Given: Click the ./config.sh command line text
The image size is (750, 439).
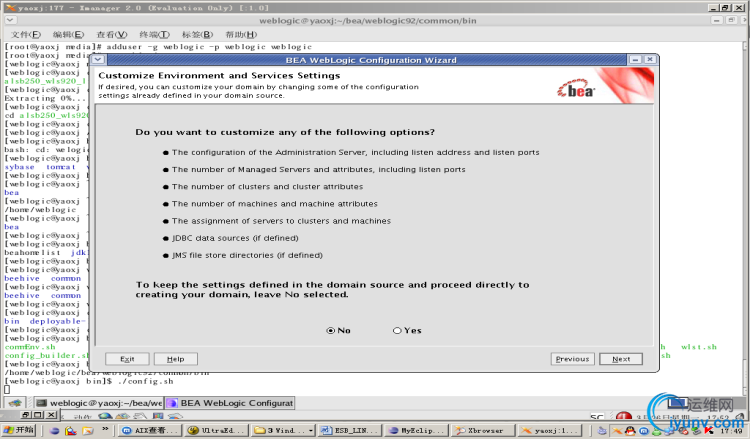Looking at the screenshot, I should 145,381.
